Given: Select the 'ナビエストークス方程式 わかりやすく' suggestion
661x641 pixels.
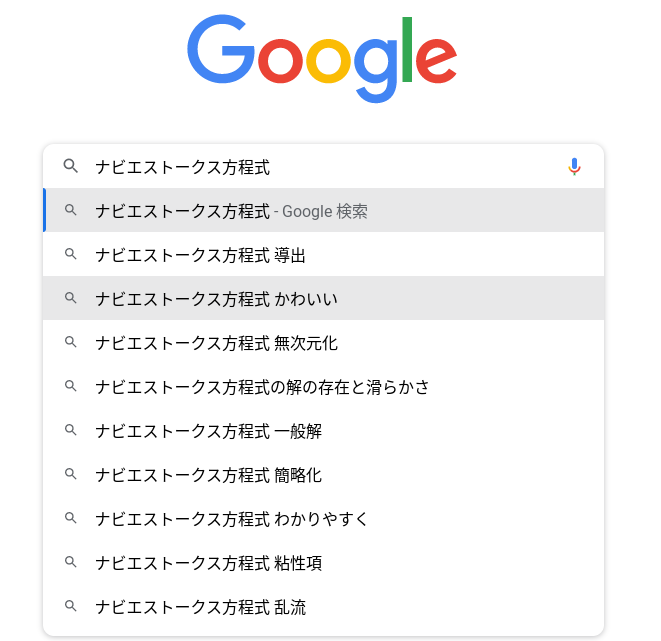Looking at the screenshot, I should [232, 519].
